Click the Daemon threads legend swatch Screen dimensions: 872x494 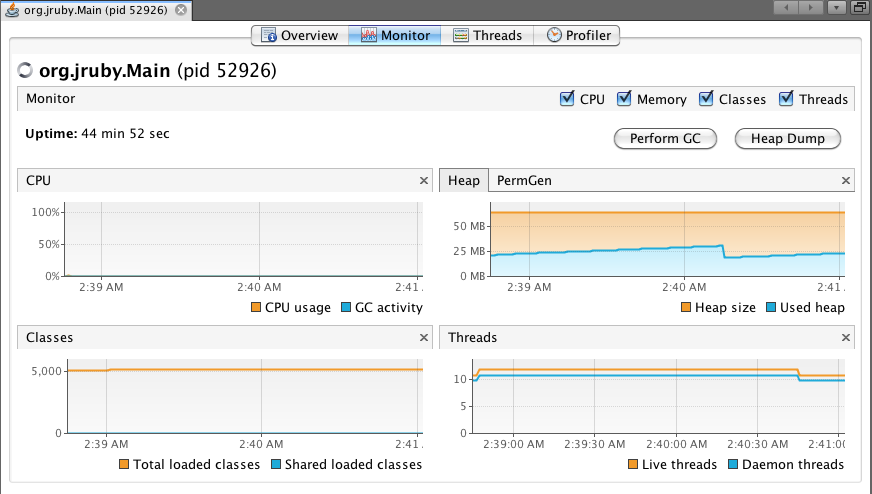tap(733, 464)
